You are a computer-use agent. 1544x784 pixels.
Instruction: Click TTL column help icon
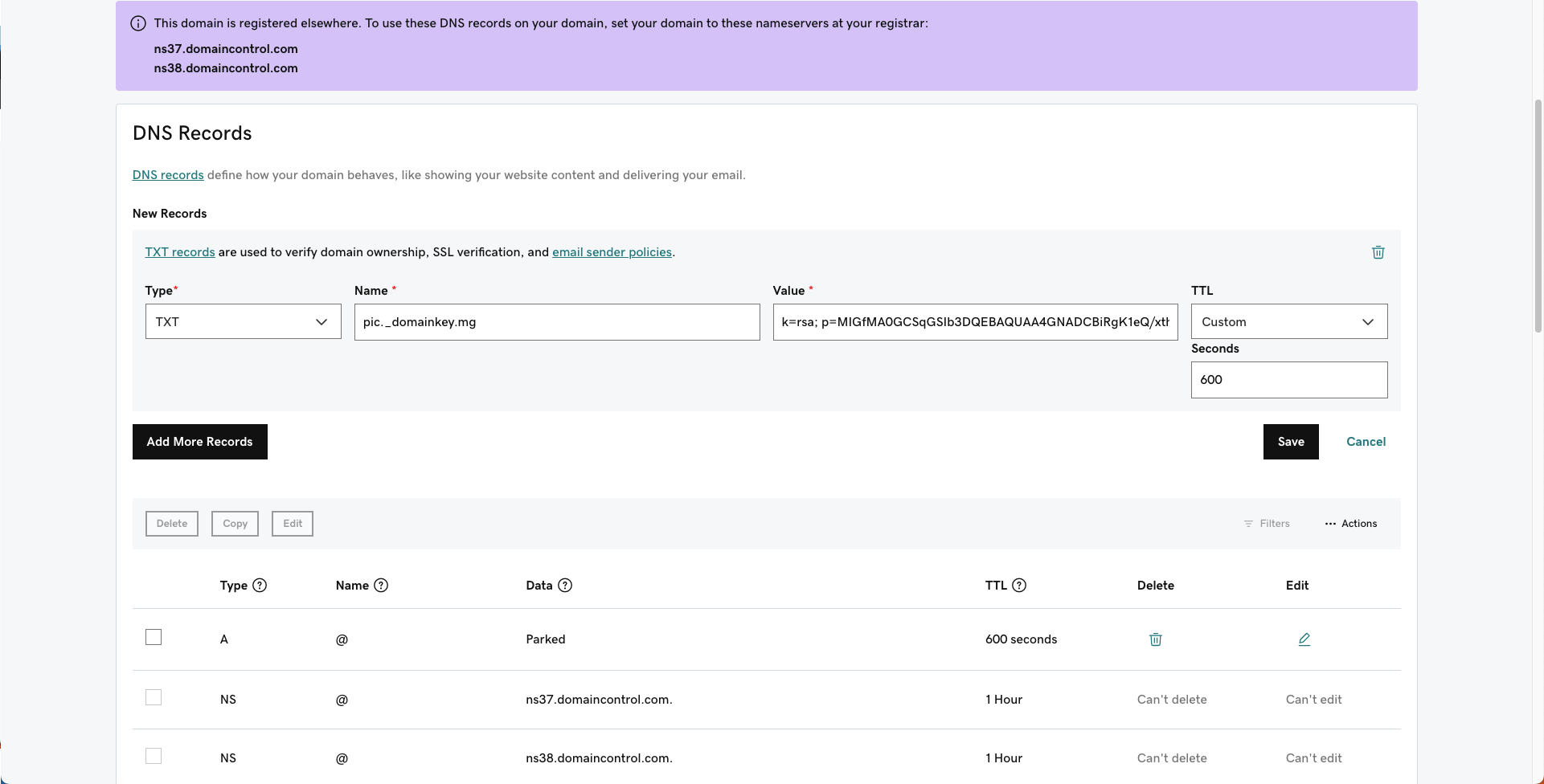point(1019,586)
